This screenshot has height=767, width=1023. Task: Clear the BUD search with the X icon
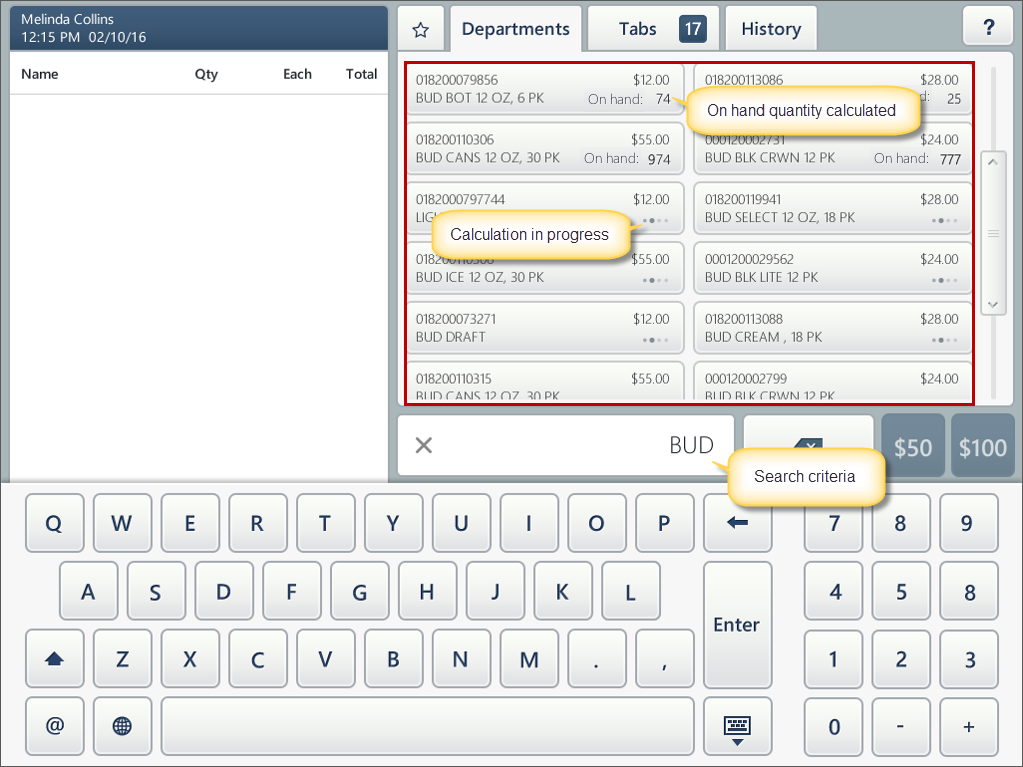pyautogui.click(x=424, y=445)
